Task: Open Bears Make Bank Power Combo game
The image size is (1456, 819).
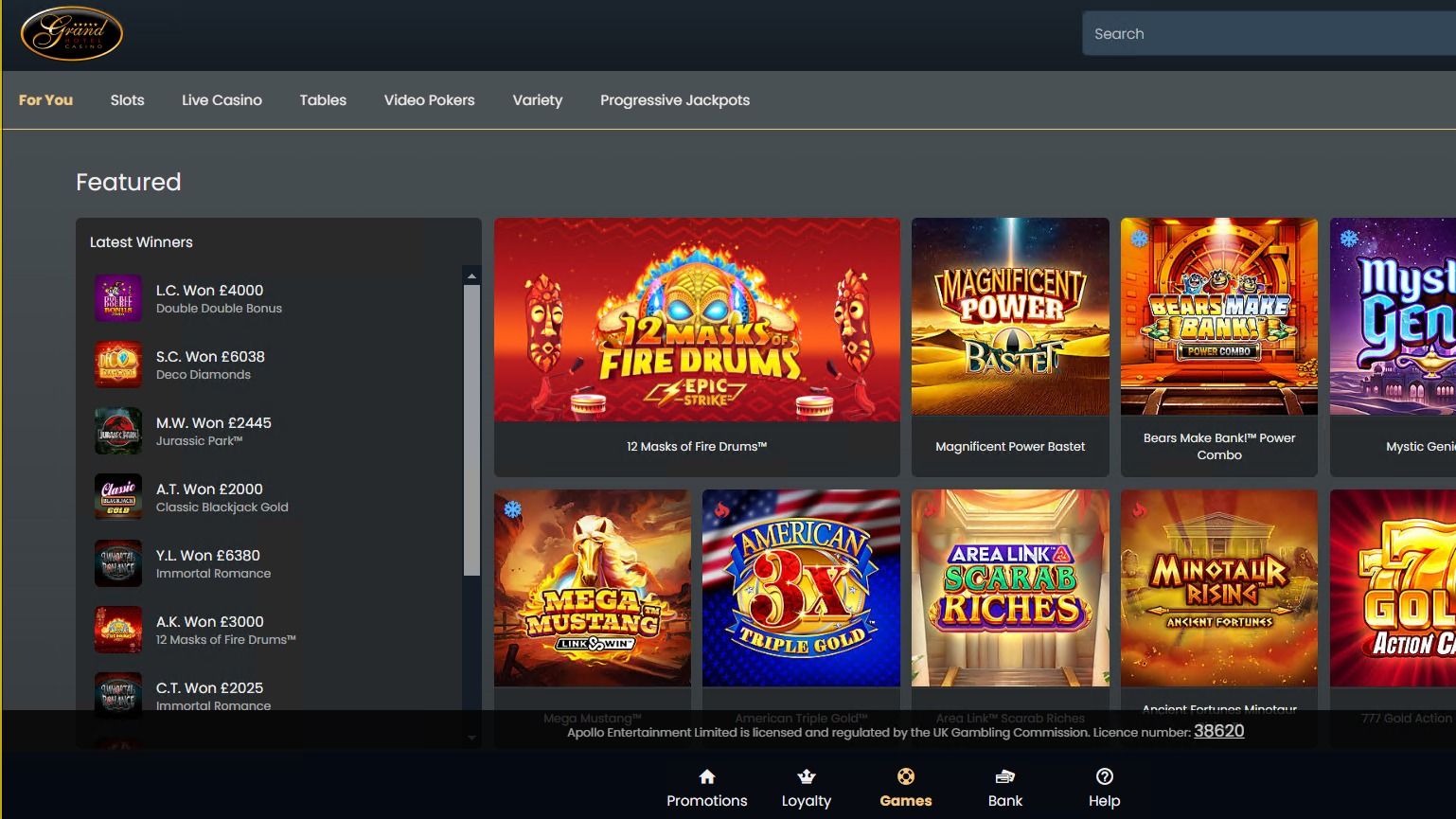Action: point(1219,316)
